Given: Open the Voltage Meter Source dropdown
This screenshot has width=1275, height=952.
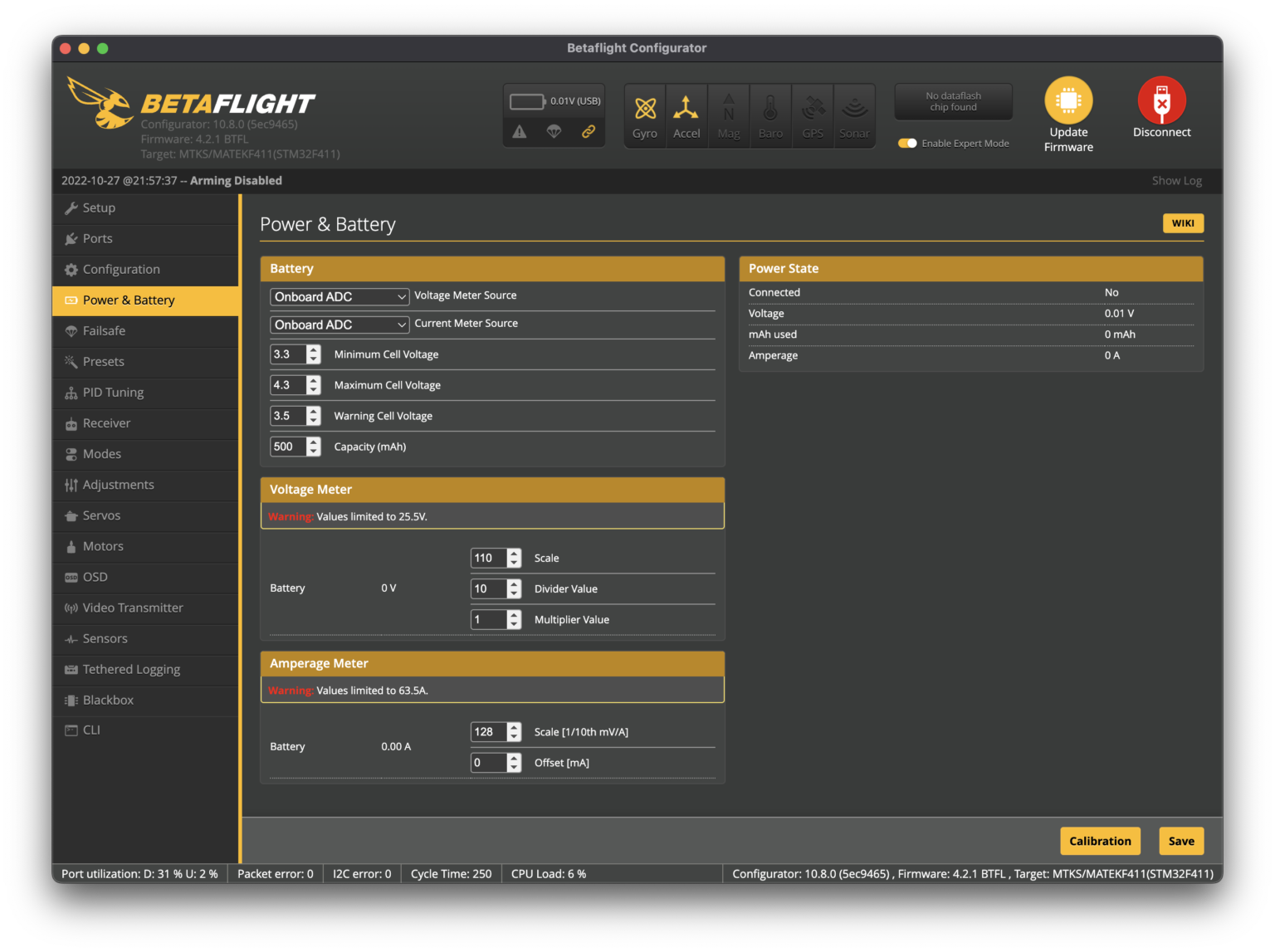Looking at the screenshot, I should click(339, 296).
